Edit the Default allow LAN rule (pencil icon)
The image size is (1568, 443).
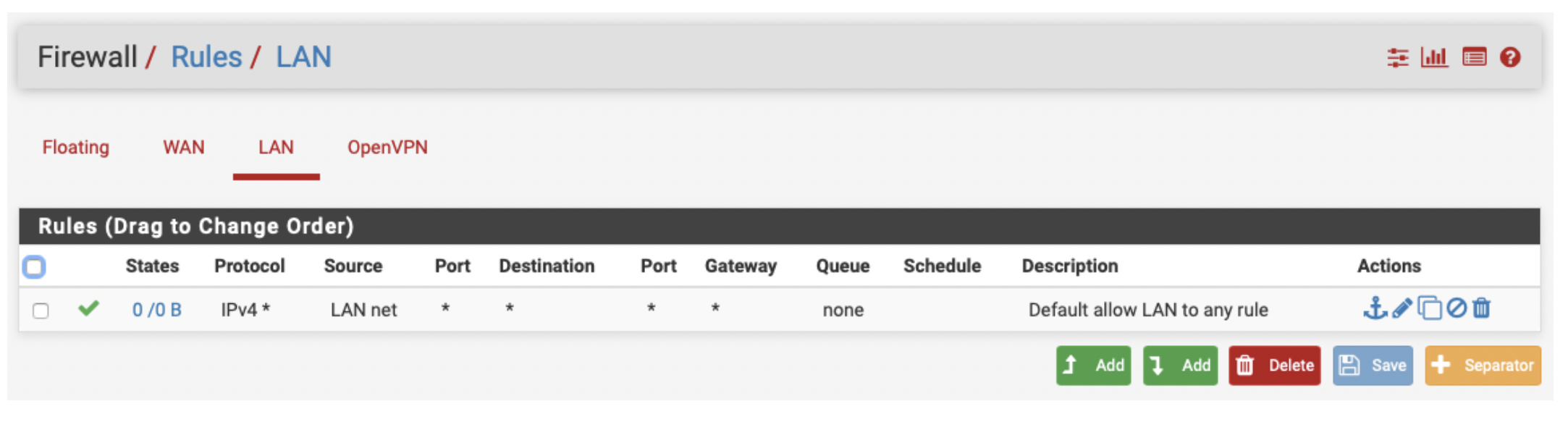[1402, 308]
